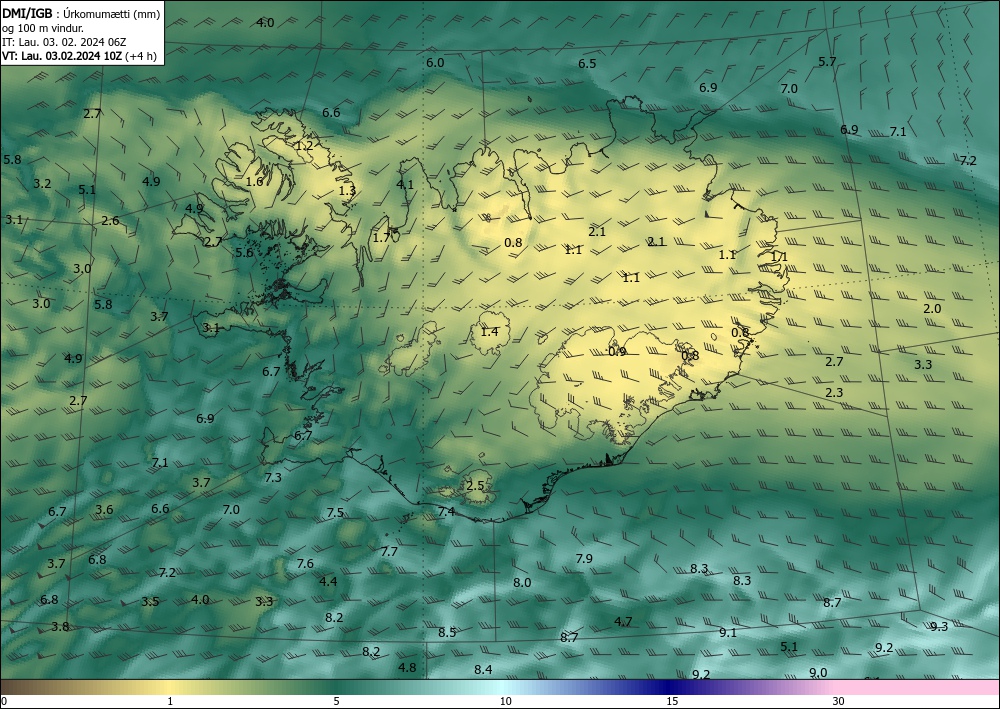This screenshot has width=1000, height=709.
Task: Click the '5' tick on the color scale
Action: [336, 701]
